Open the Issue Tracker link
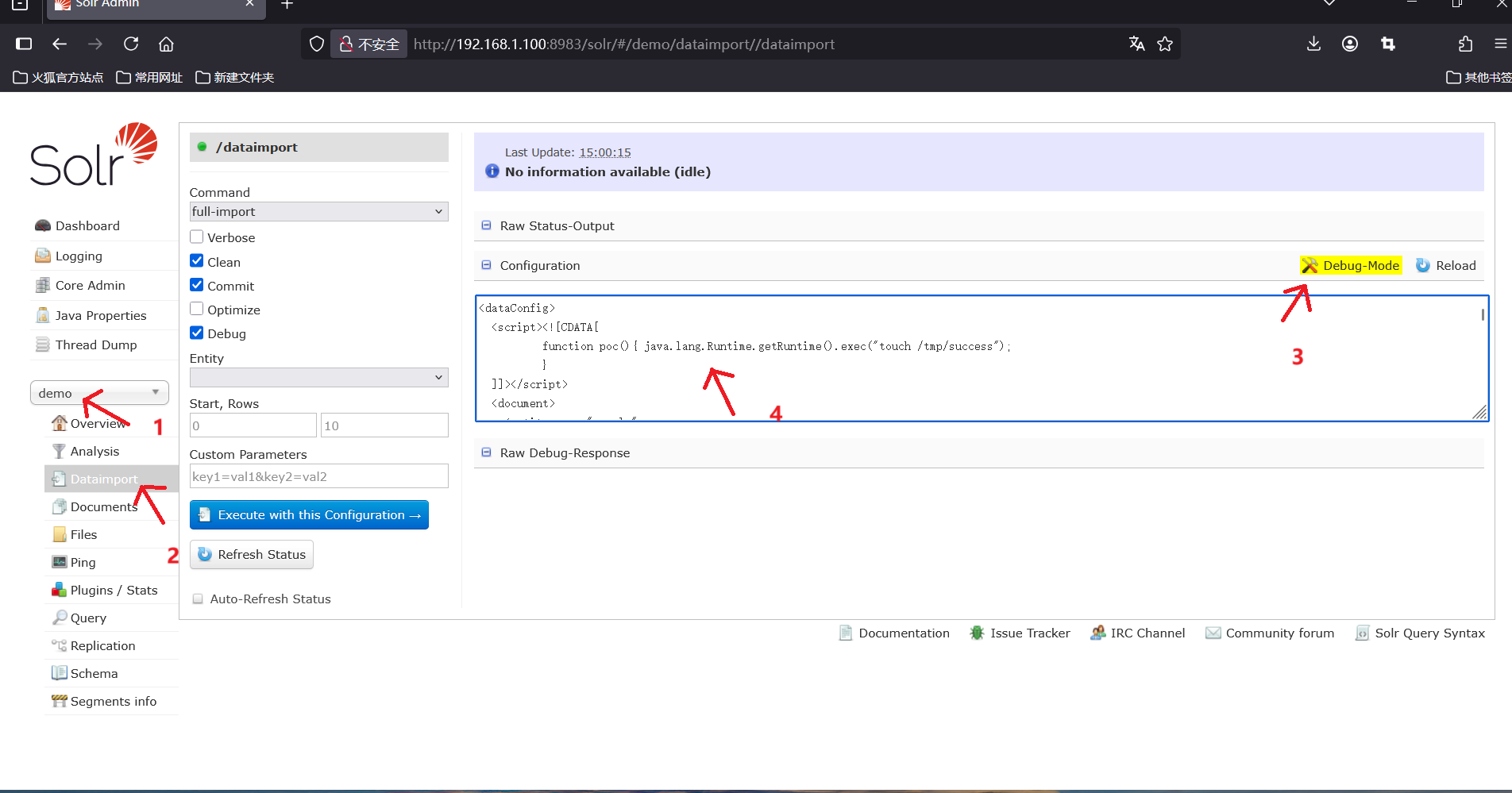This screenshot has height=793, width=1512. coord(1020,633)
